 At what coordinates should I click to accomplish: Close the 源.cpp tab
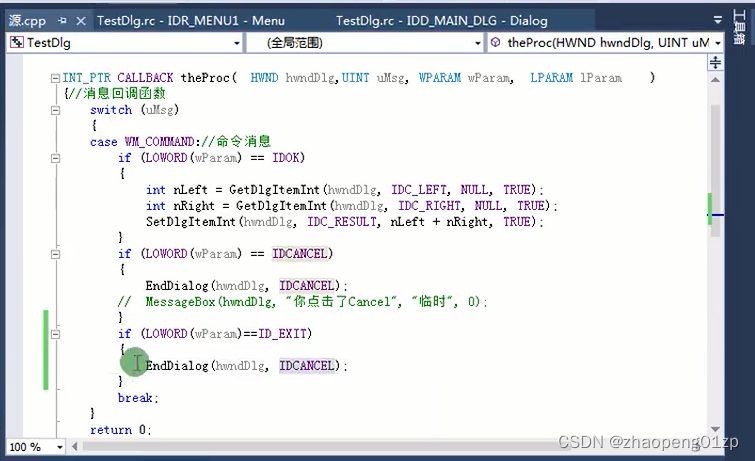click(x=81, y=21)
